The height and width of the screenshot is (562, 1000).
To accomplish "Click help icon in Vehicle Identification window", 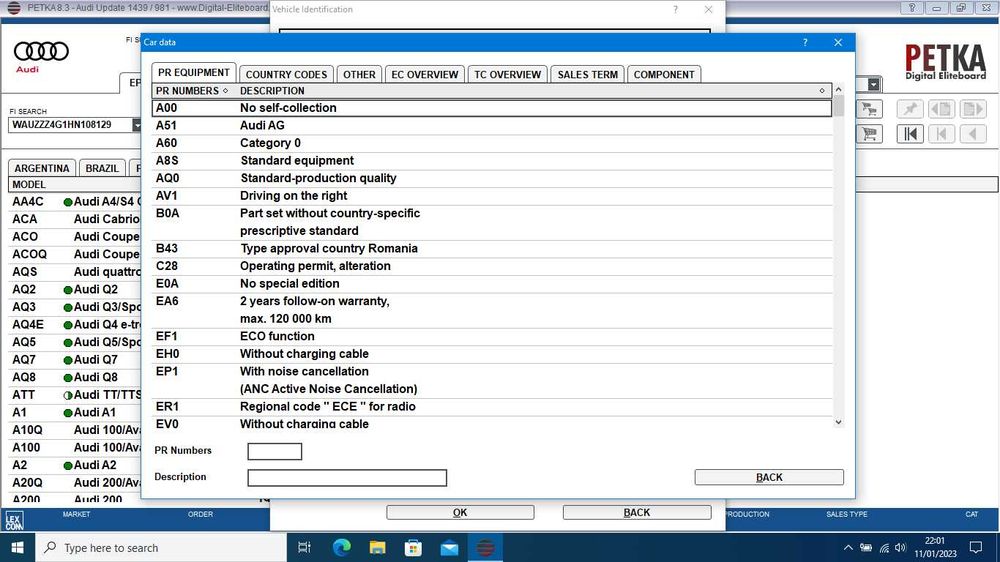I will tap(675, 10).
